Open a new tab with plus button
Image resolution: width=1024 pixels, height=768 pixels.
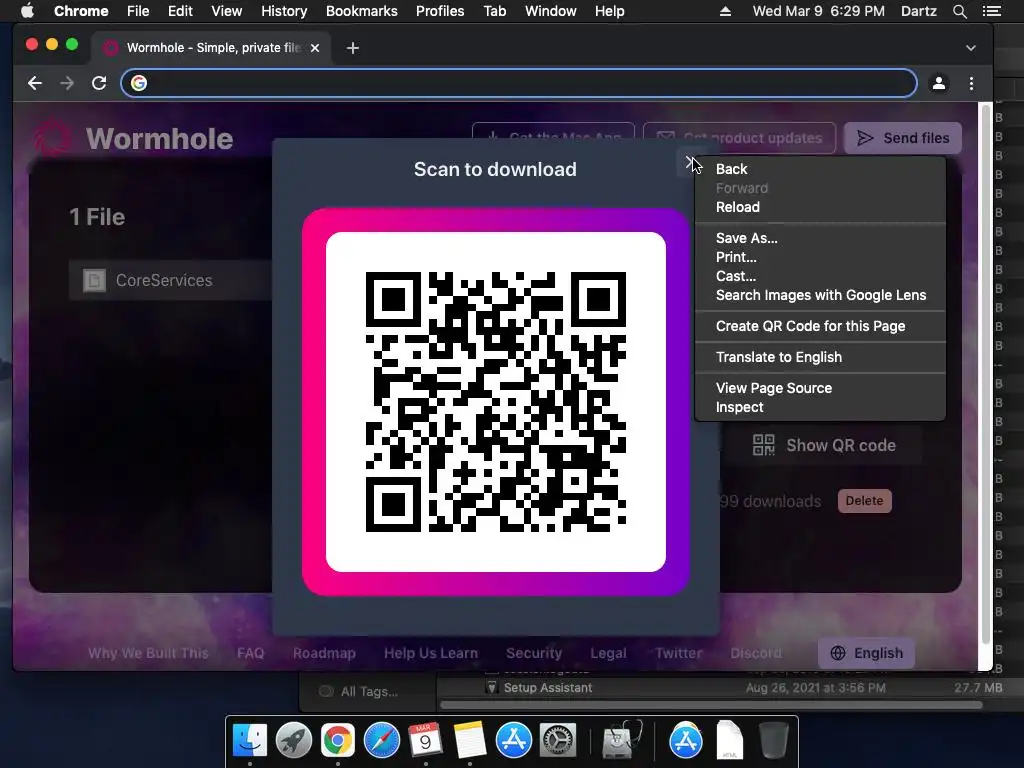click(x=353, y=48)
